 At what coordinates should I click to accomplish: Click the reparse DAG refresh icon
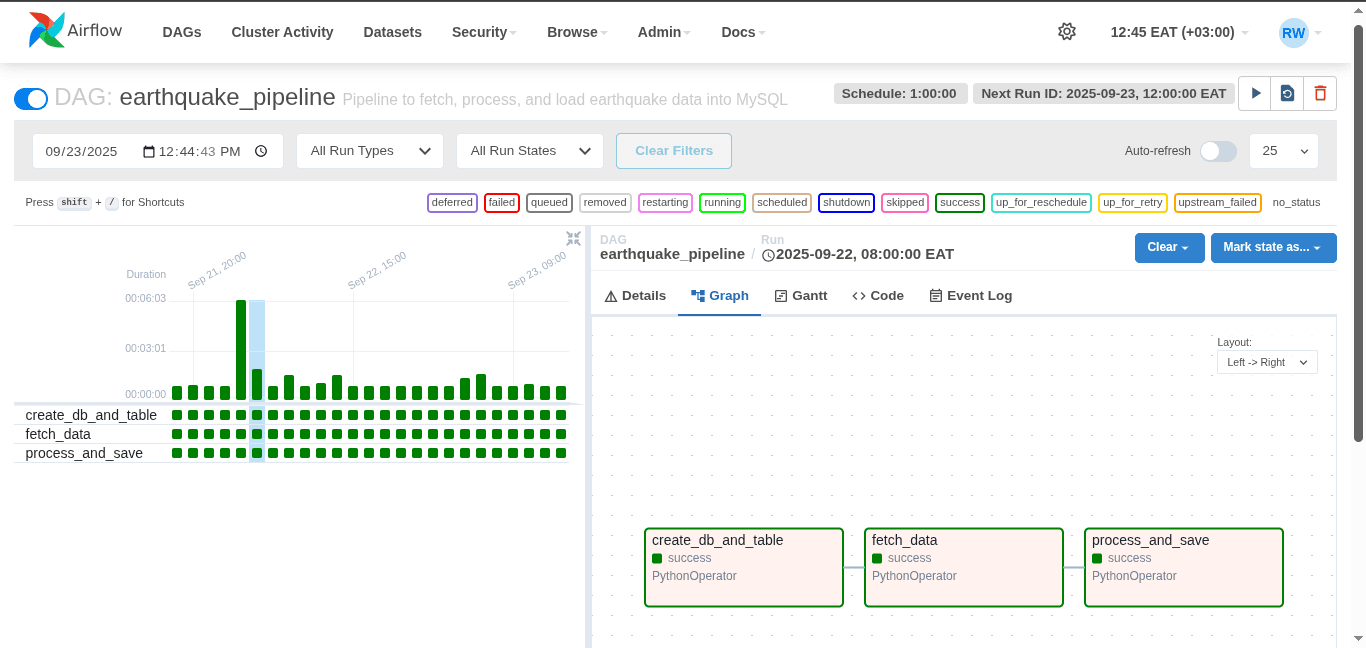[1287, 93]
